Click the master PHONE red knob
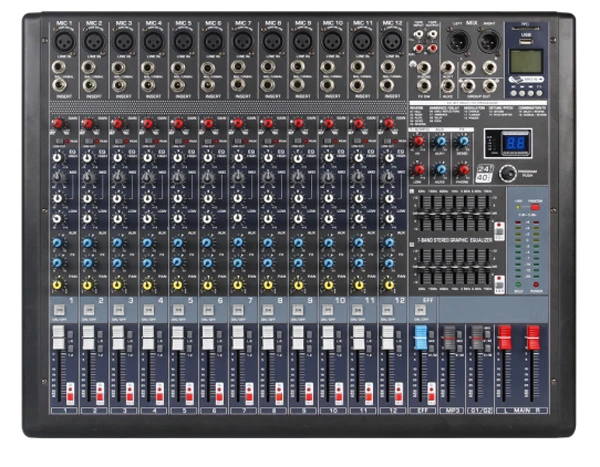The height and width of the screenshot is (467, 600). pos(463,169)
